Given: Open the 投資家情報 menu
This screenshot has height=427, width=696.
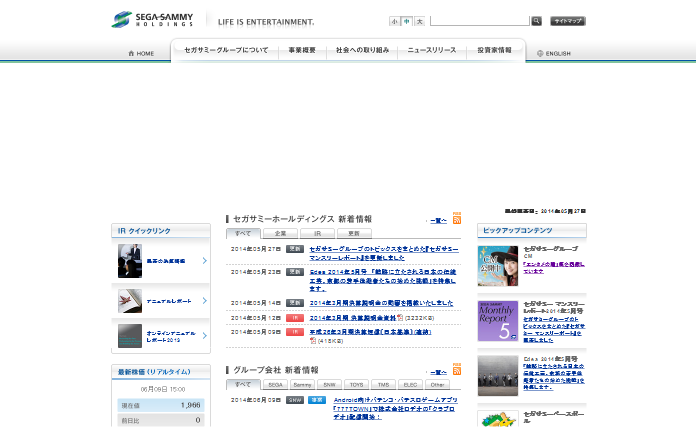Looking at the screenshot, I should point(494,50).
